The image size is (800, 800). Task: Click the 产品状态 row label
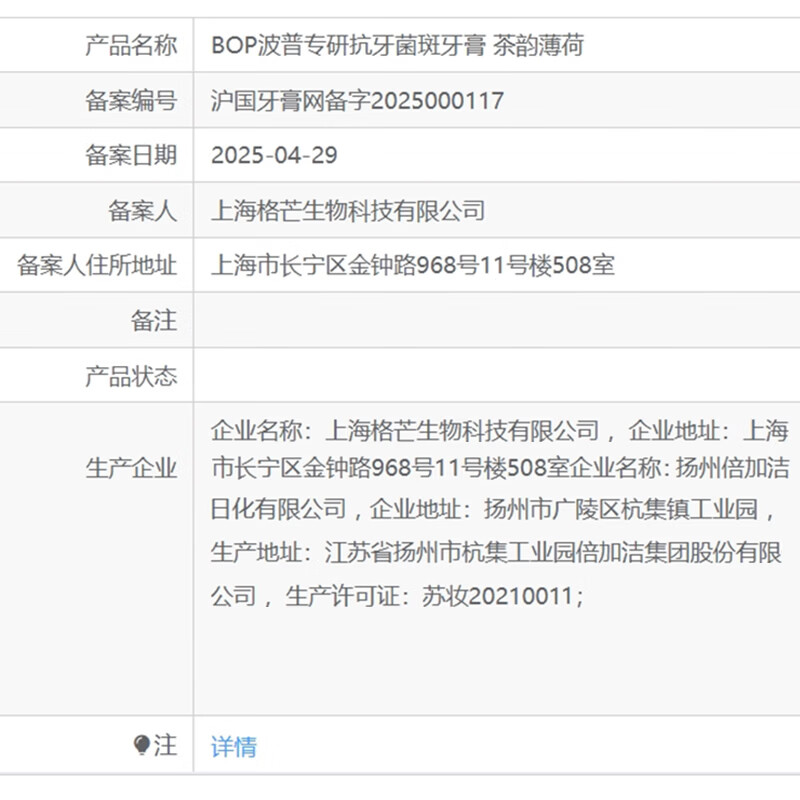click(131, 376)
